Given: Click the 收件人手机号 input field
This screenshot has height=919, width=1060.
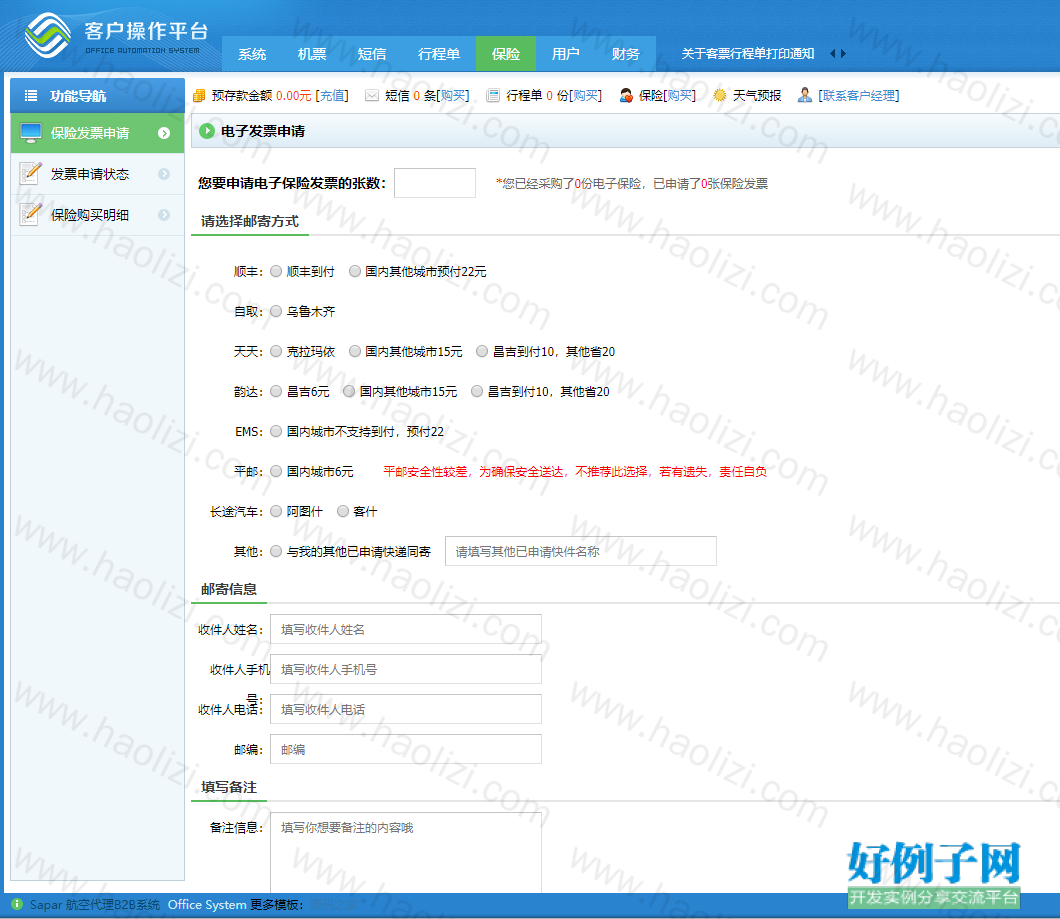Looking at the screenshot, I should pyautogui.click(x=406, y=669).
